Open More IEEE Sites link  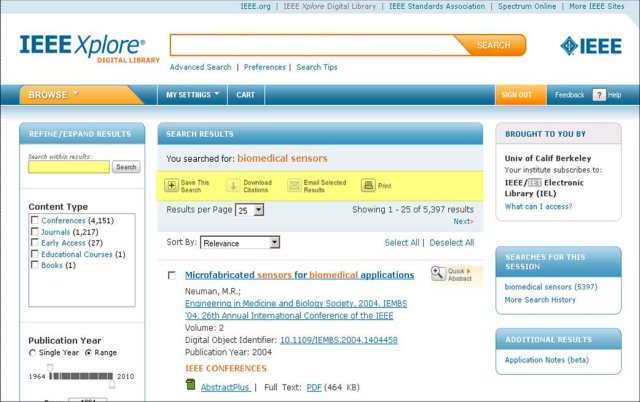point(596,6)
